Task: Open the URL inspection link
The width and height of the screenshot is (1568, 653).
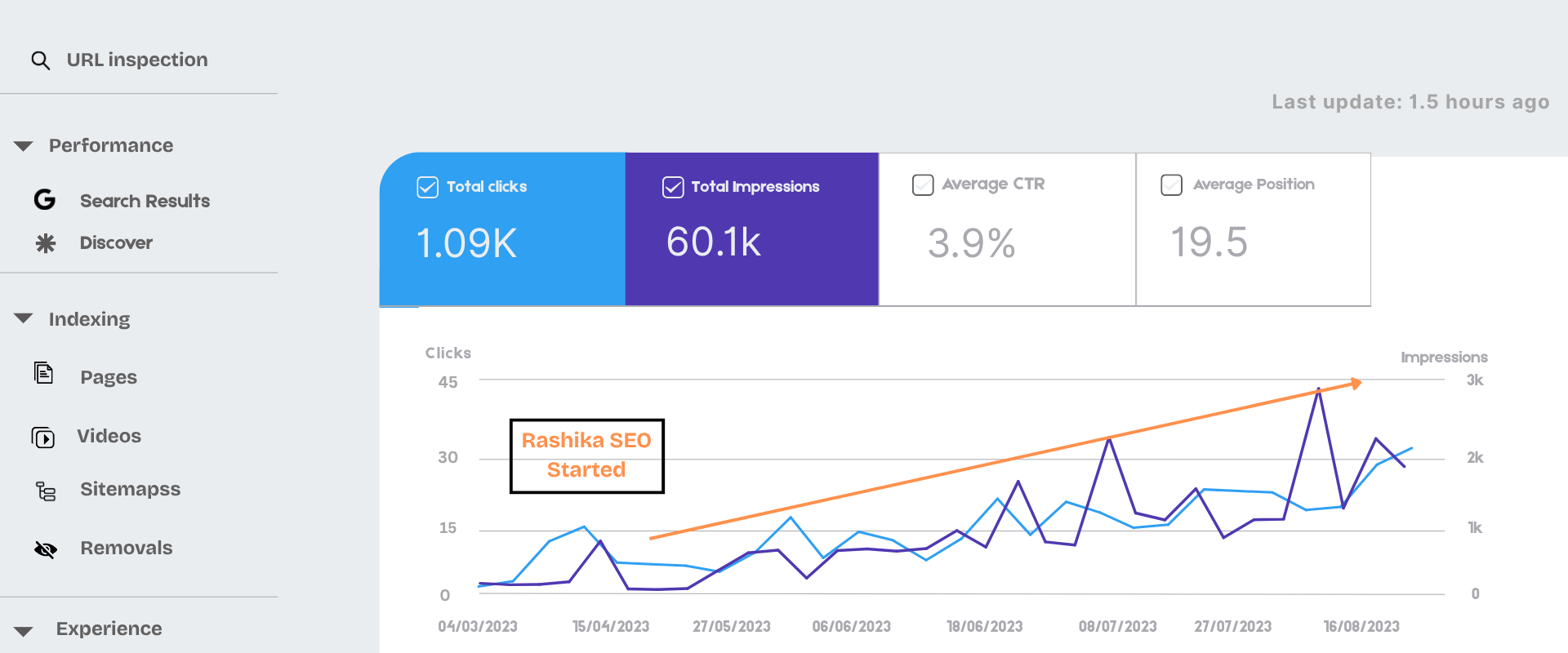Action: [x=136, y=60]
